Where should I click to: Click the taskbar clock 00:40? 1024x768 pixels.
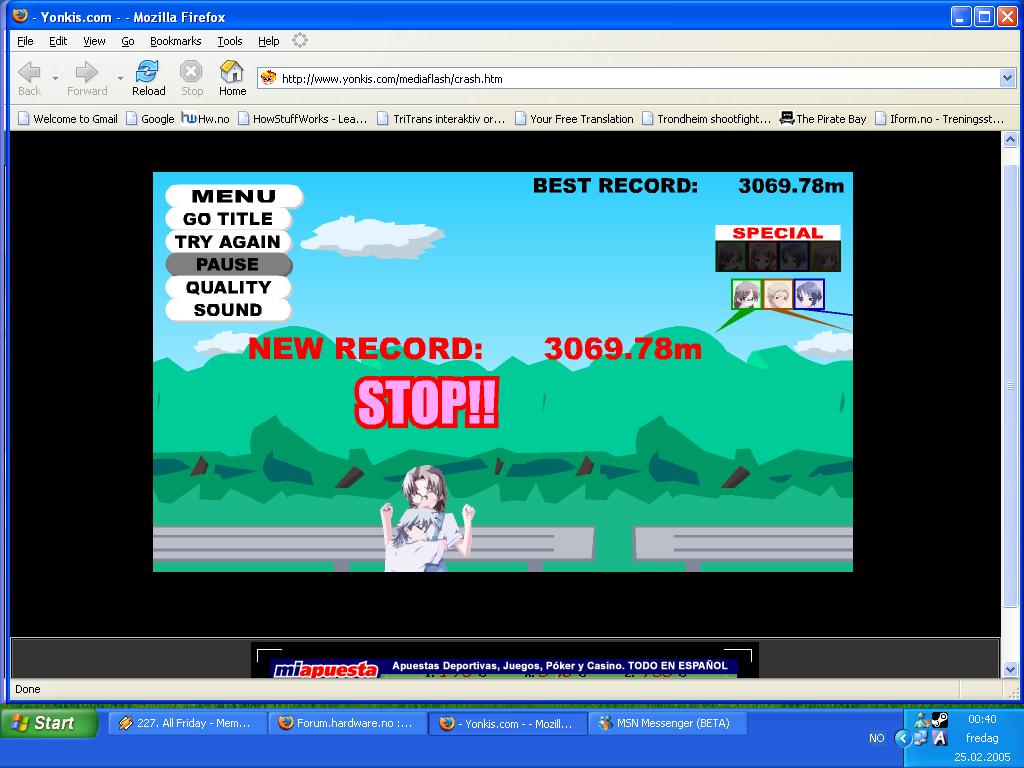pos(982,719)
